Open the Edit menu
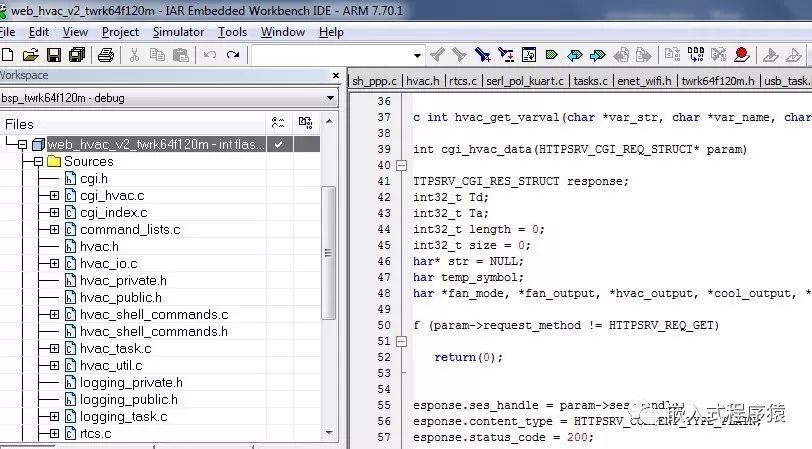This screenshot has height=449, width=812. point(39,32)
